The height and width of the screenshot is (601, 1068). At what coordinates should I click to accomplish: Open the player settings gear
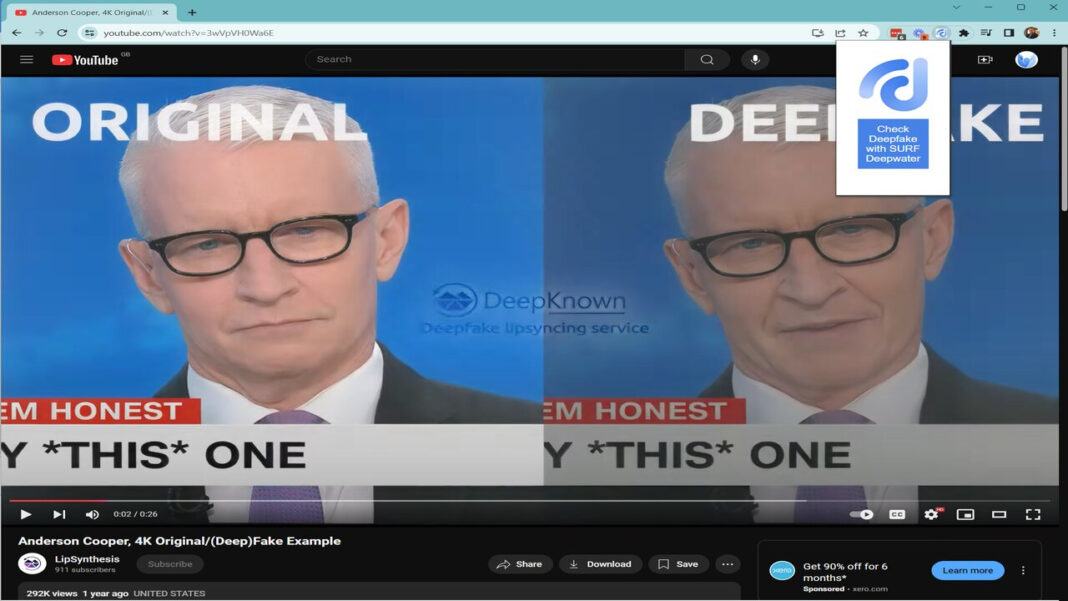pos(932,514)
